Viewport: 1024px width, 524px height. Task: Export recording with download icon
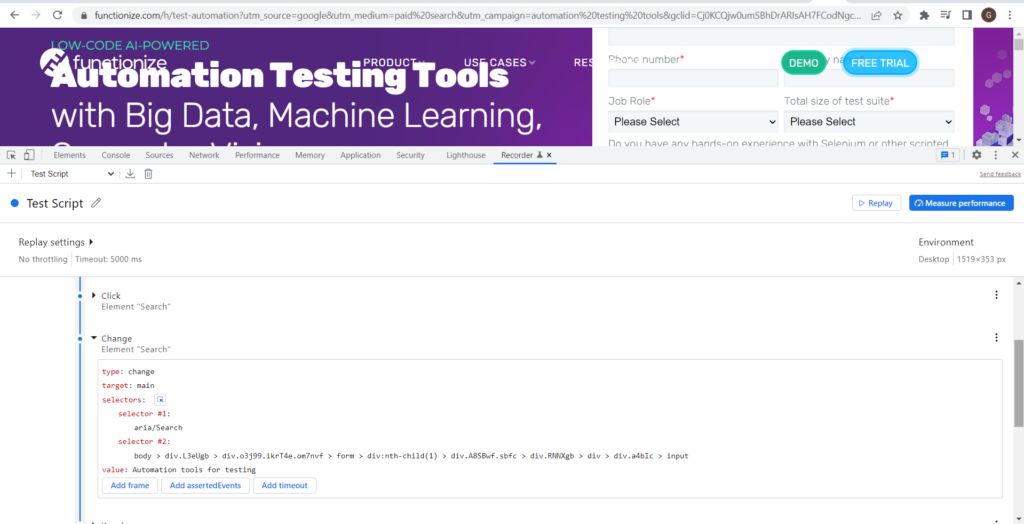[130, 173]
